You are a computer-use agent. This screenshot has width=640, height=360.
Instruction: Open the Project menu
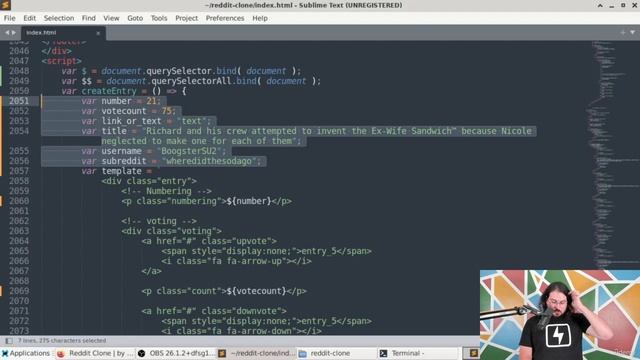pyautogui.click(x=187, y=18)
